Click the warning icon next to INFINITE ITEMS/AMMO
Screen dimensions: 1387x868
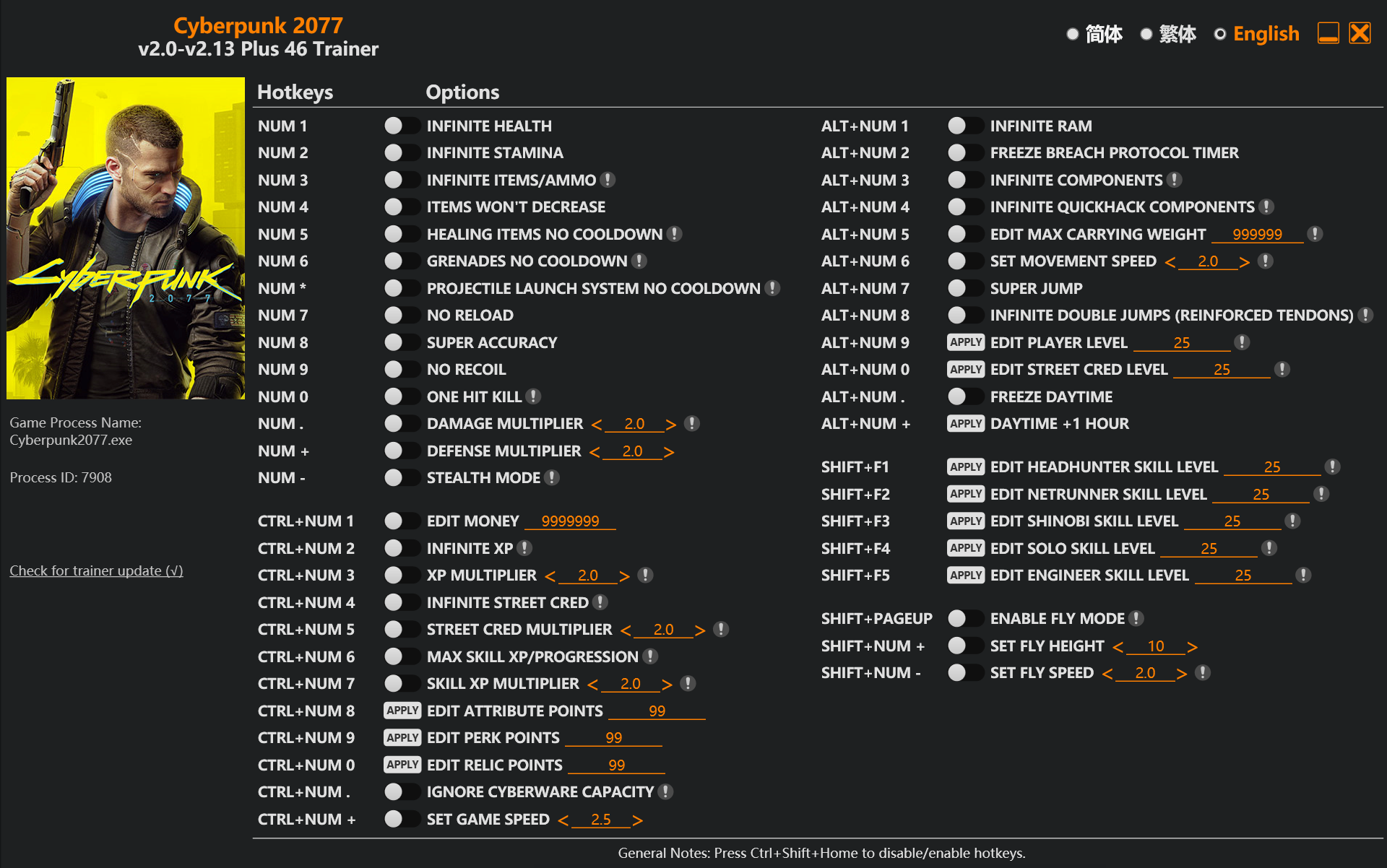coord(608,180)
